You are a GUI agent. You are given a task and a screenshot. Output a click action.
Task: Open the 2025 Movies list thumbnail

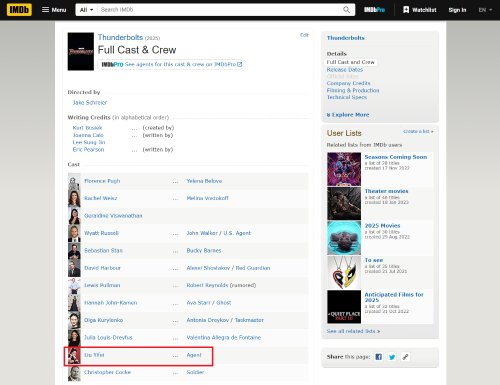coord(344,238)
